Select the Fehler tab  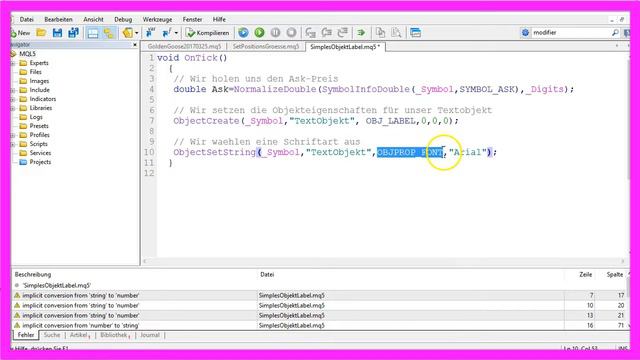tap(26, 335)
